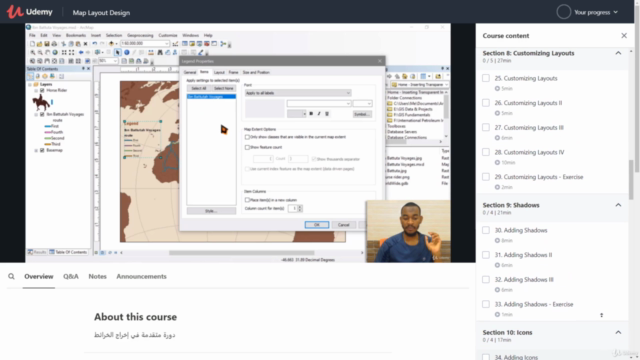Click List By Drawing Order icon
The width and height of the screenshot is (640, 360).
tap(31, 76)
